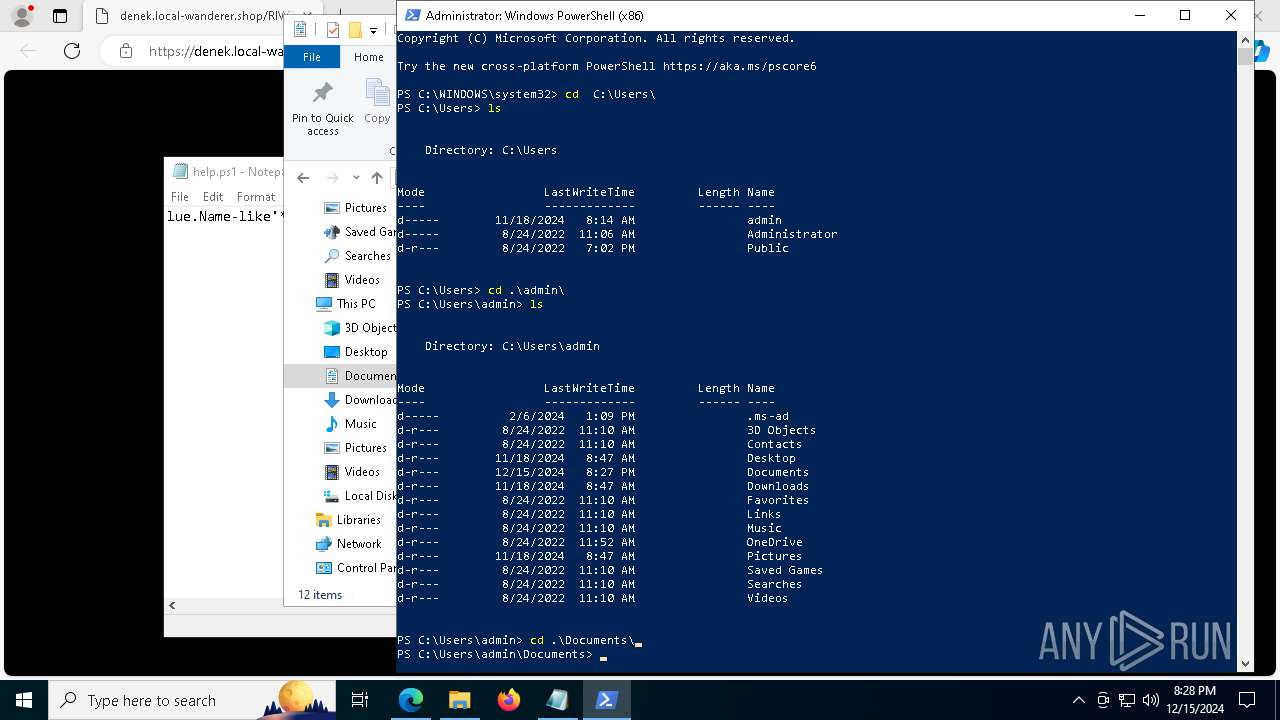Go back in Edge browser
The image size is (1280, 720).
tap(28, 51)
